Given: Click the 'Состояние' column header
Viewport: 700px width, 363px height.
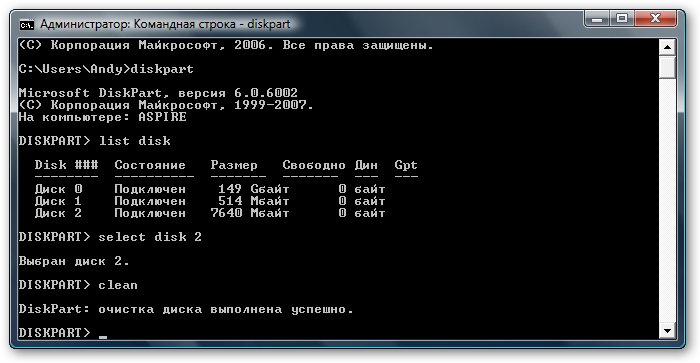Looking at the screenshot, I should pos(150,165).
